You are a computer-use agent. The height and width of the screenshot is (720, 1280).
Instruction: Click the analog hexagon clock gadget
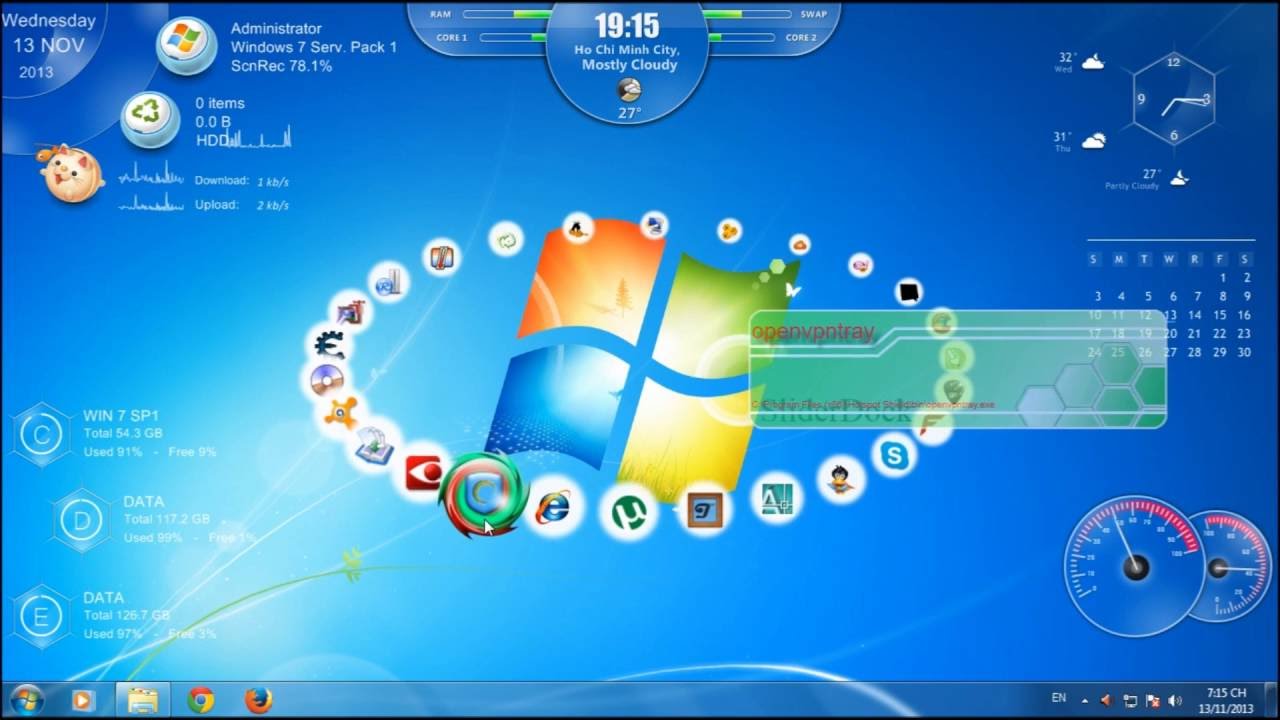click(1174, 99)
